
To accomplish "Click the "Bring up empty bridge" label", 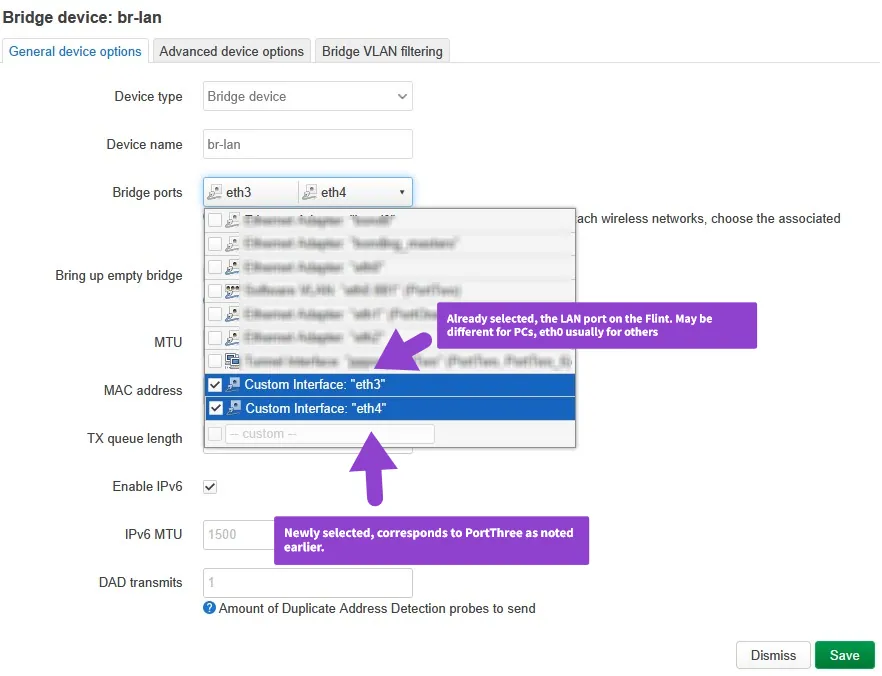I will pyautogui.click(x=119, y=276).
